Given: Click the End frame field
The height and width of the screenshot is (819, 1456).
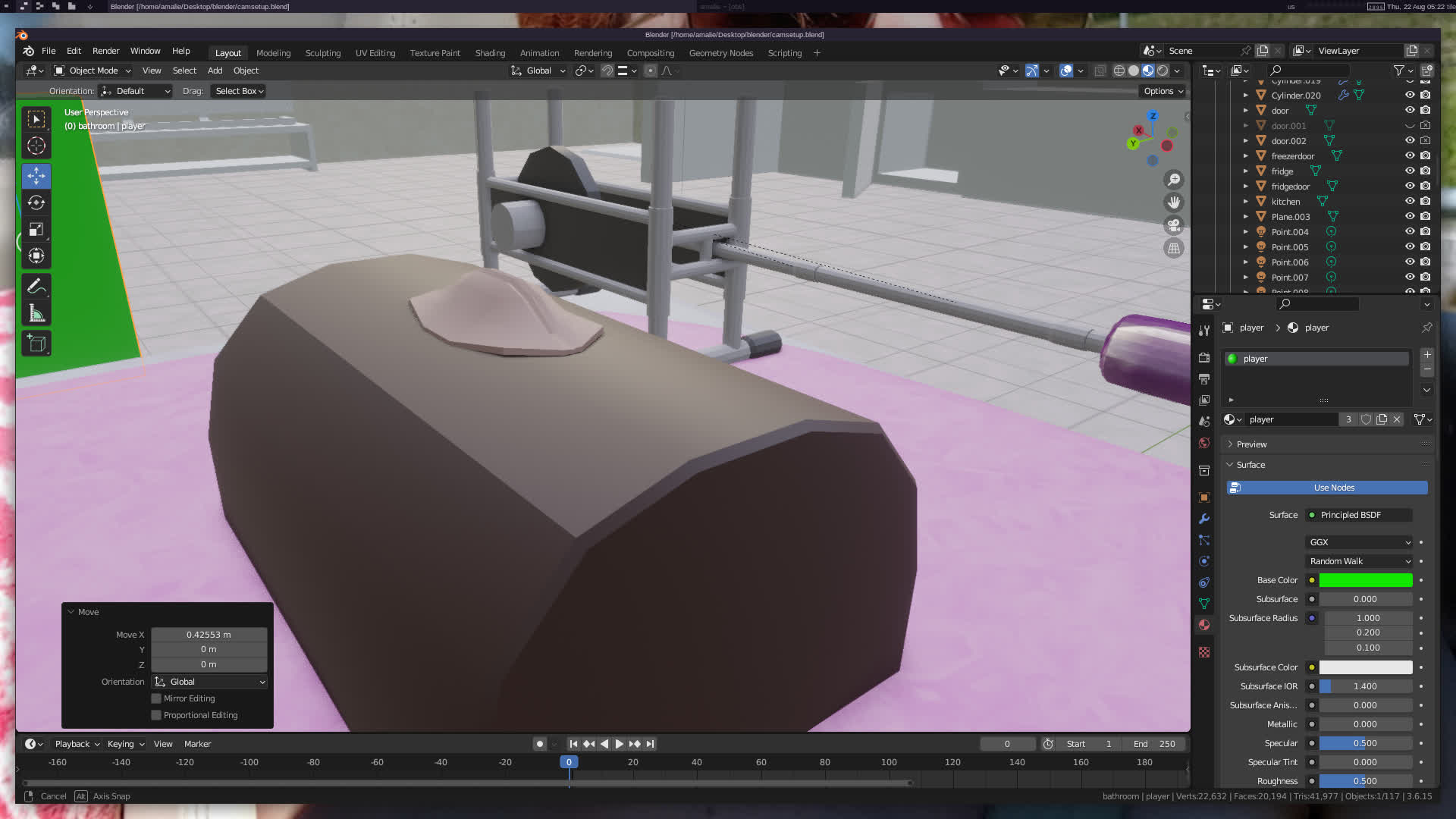Looking at the screenshot, I should (x=1154, y=744).
